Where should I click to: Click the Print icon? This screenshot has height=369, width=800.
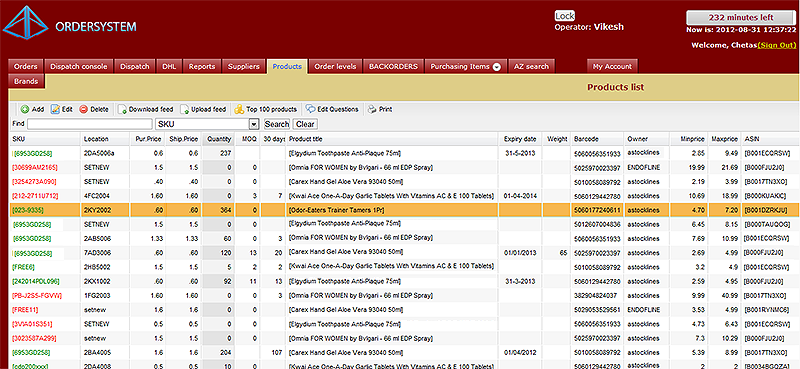(x=372, y=109)
